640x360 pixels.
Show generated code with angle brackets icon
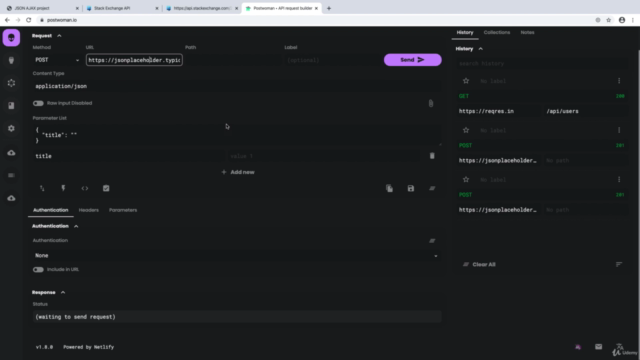coord(84,188)
